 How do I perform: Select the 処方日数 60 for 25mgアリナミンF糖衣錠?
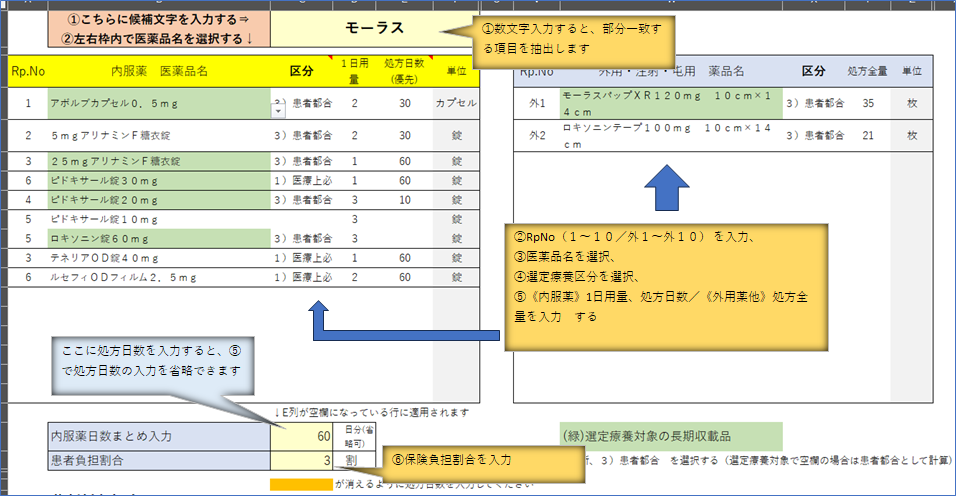tap(404, 161)
